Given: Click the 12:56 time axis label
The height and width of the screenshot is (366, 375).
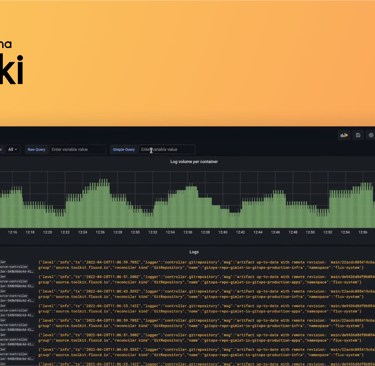Looking at the screenshot, I should (363, 232).
